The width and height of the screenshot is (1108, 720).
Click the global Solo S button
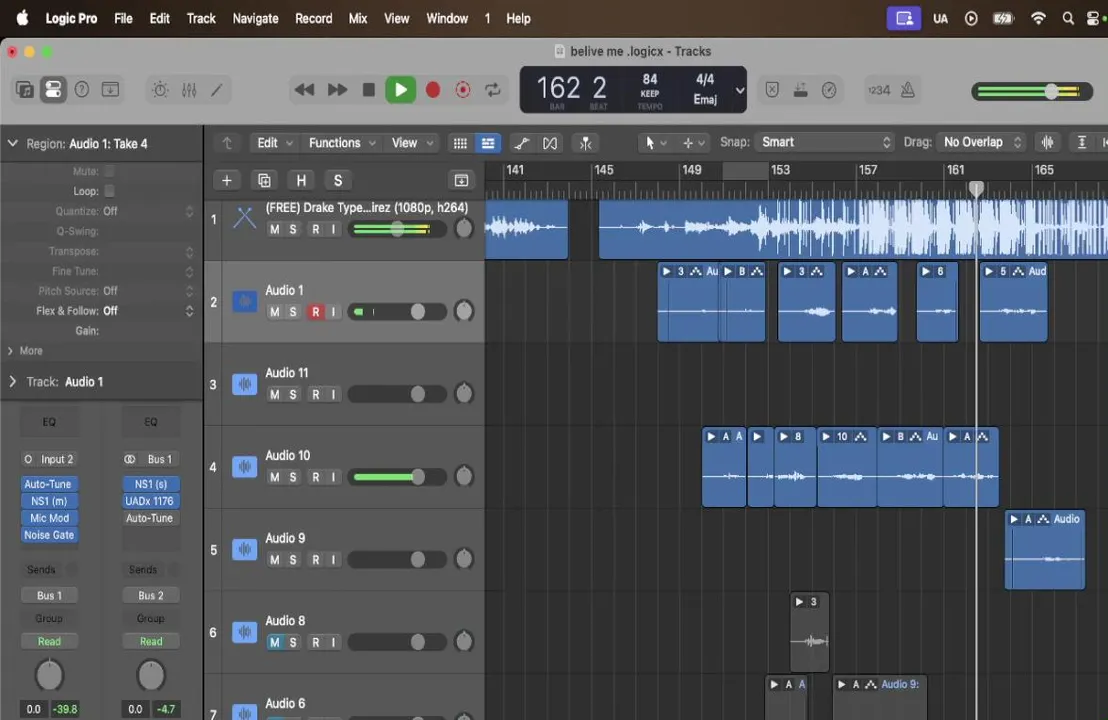click(338, 180)
